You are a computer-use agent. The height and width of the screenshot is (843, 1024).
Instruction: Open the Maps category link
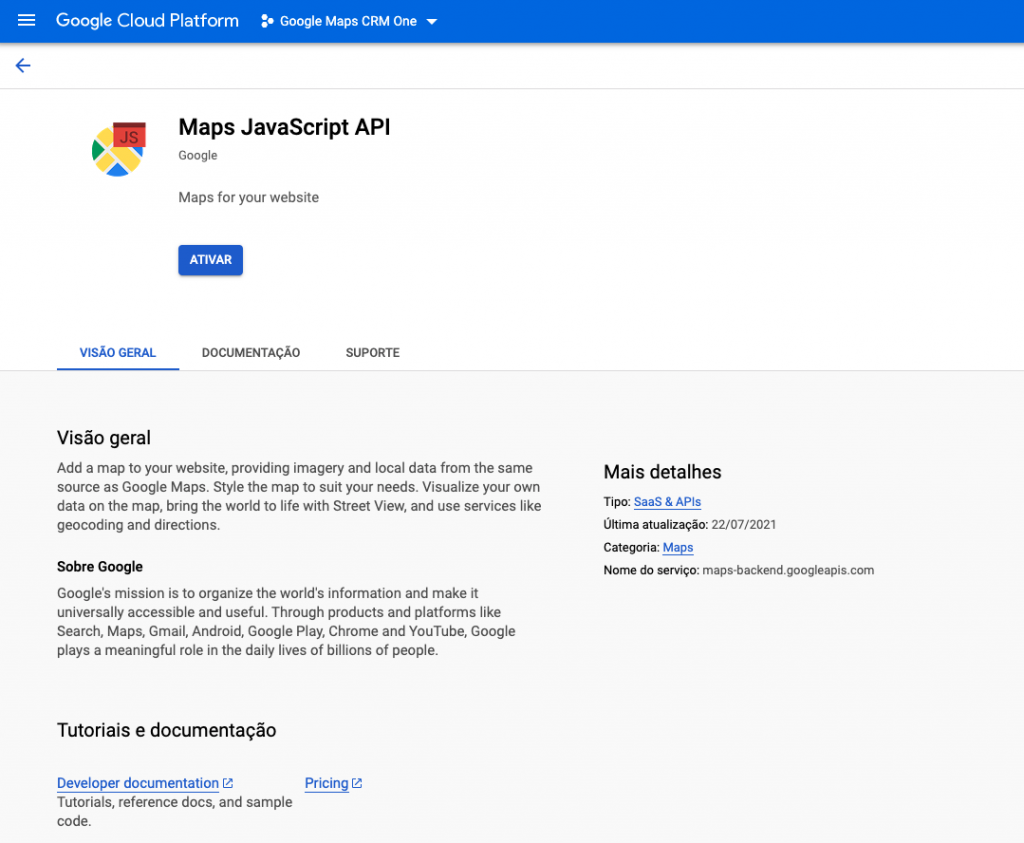(x=677, y=548)
